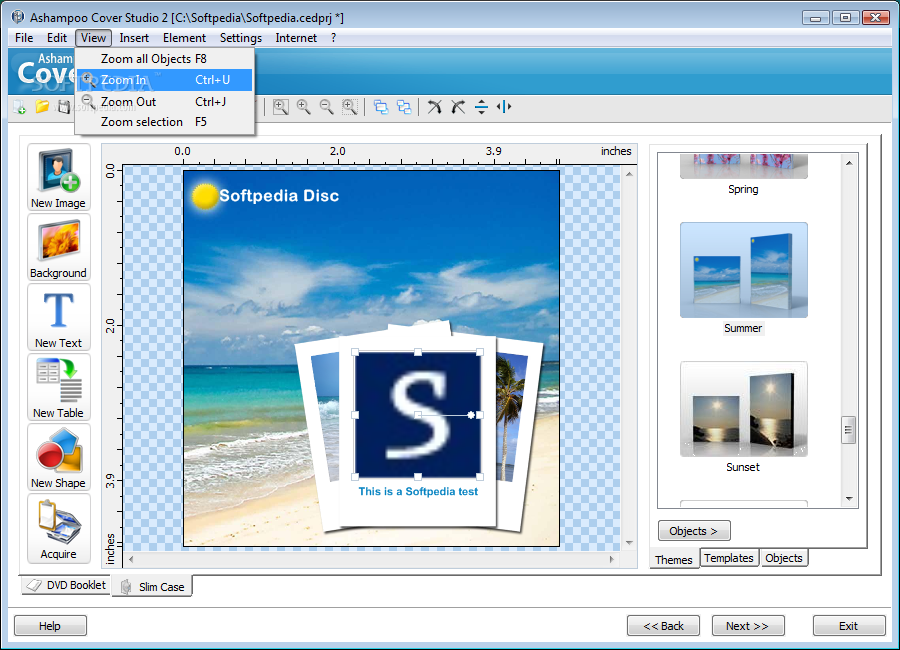Screen dimensions: 900x650
Task: Click themes list scroll up arrow
Action: tap(849, 163)
